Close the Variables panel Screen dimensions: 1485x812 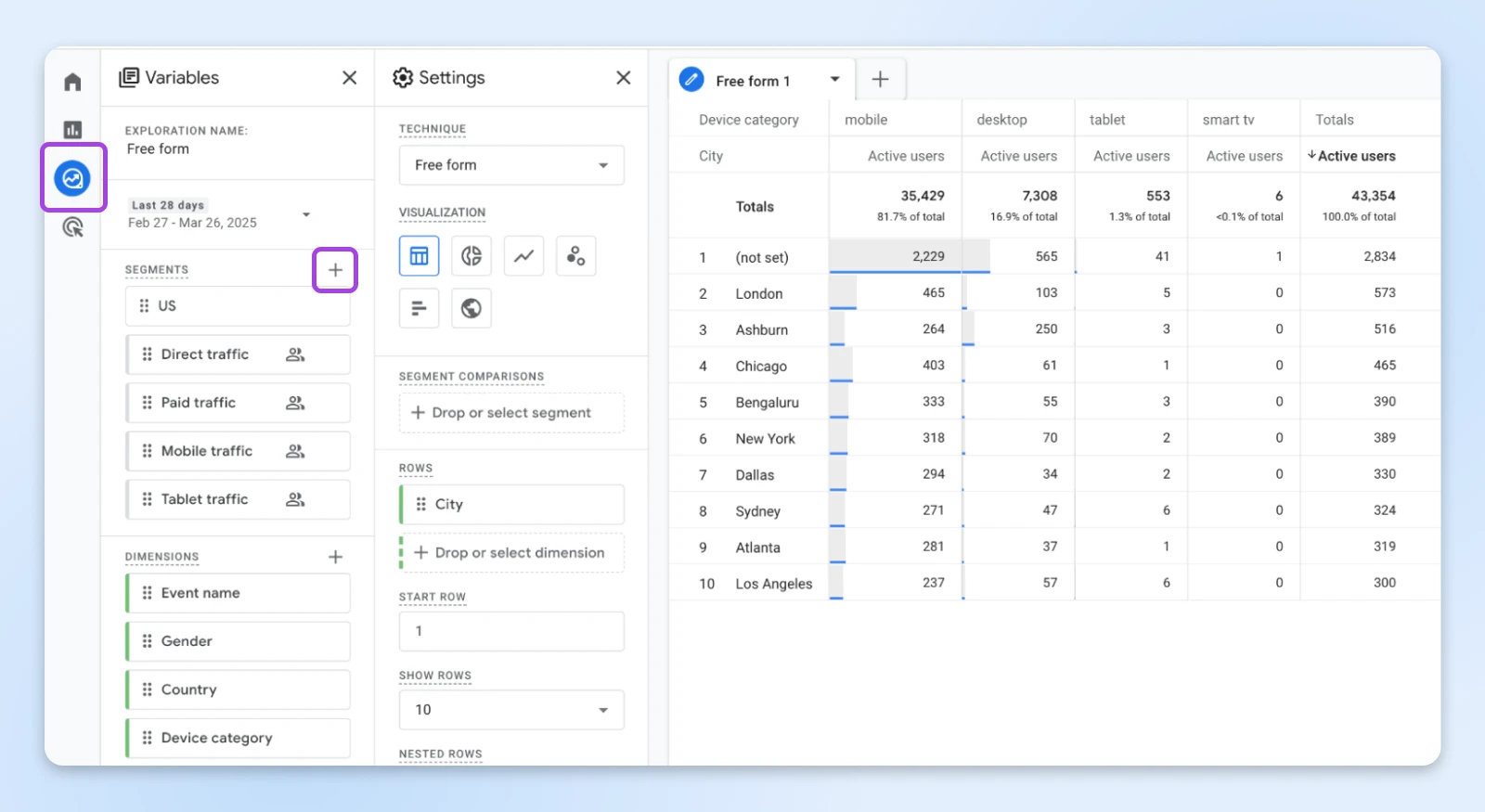pos(349,78)
